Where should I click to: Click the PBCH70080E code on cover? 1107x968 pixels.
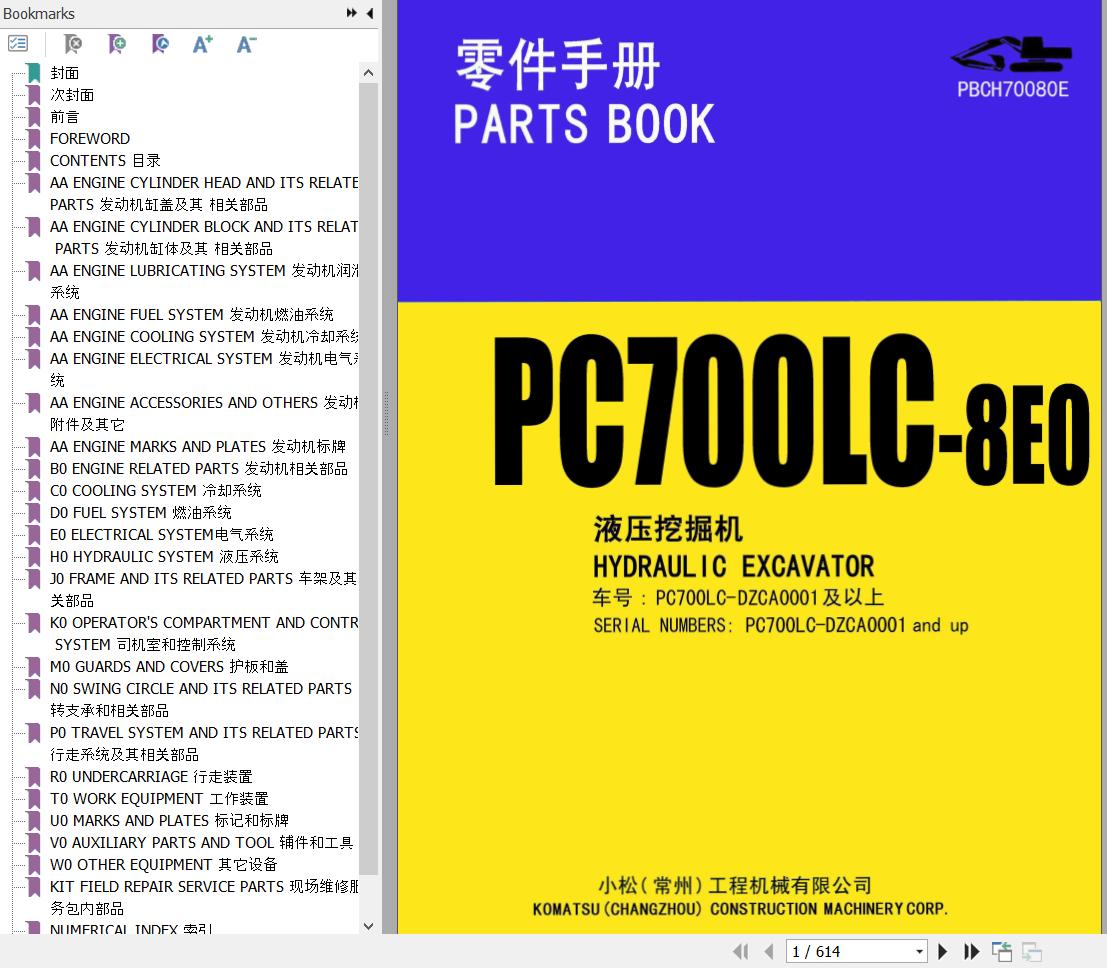point(1012,89)
